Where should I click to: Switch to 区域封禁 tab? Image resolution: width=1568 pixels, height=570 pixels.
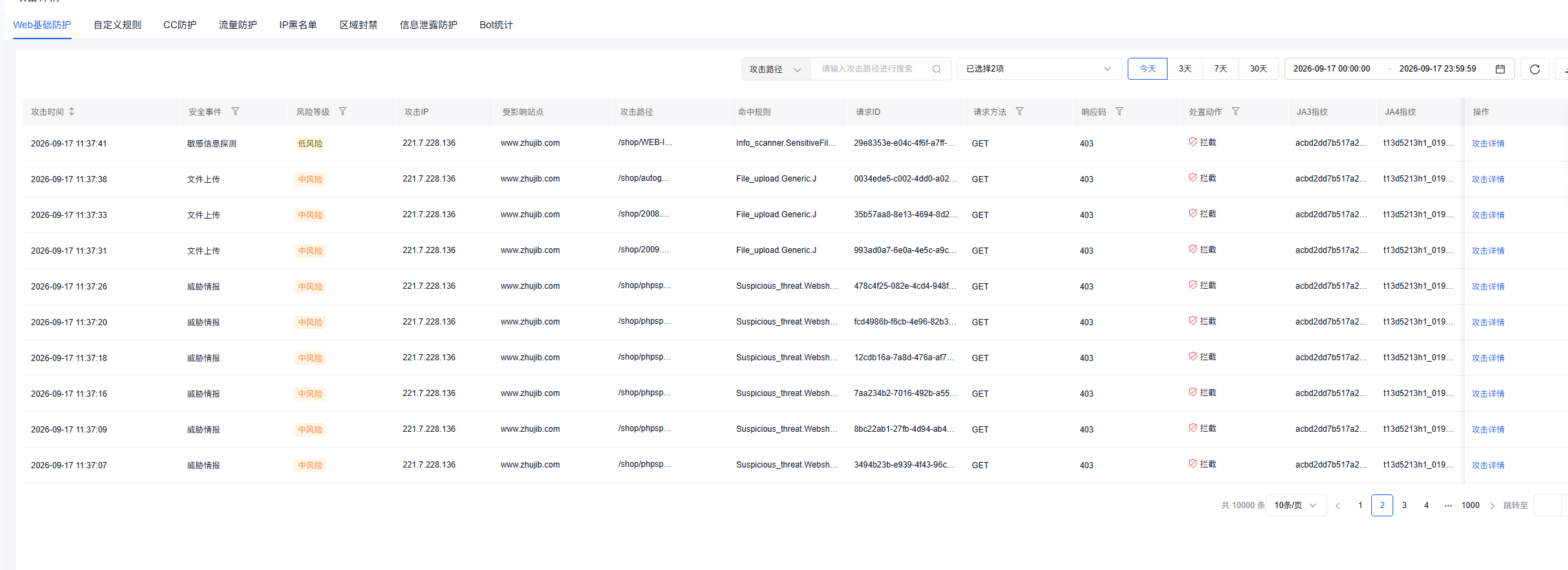pos(358,25)
